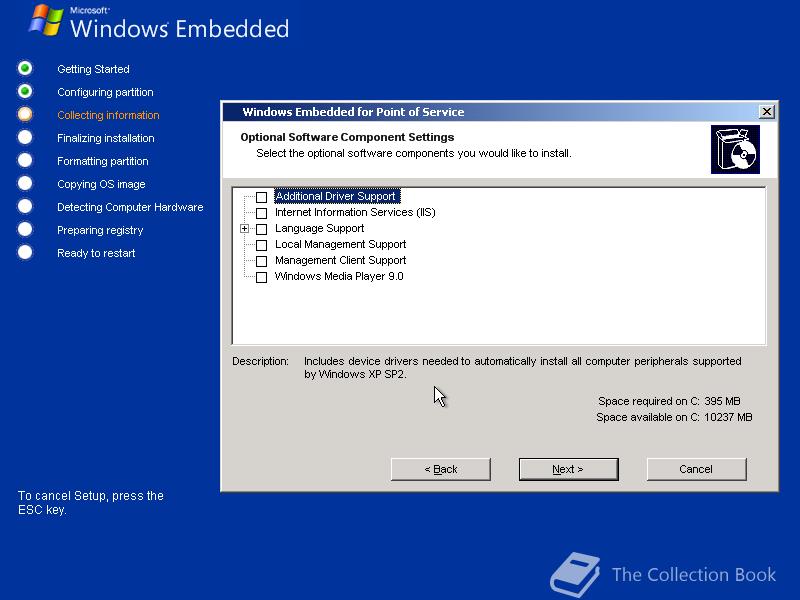The height and width of the screenshot is (600, 800).
Task: Toggle Local Management Support checkbox
Action: (261, 245)
